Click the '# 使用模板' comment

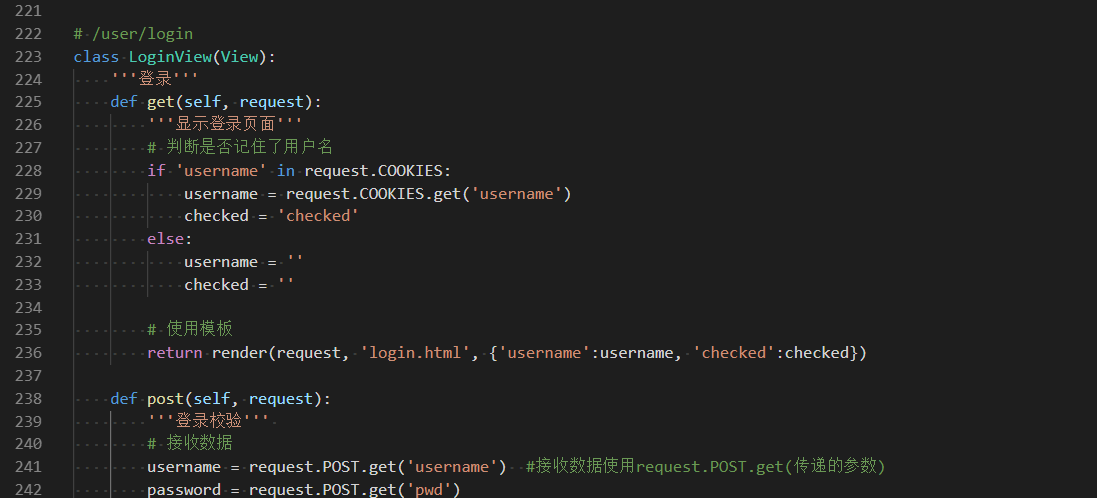[x=190, y=330]
